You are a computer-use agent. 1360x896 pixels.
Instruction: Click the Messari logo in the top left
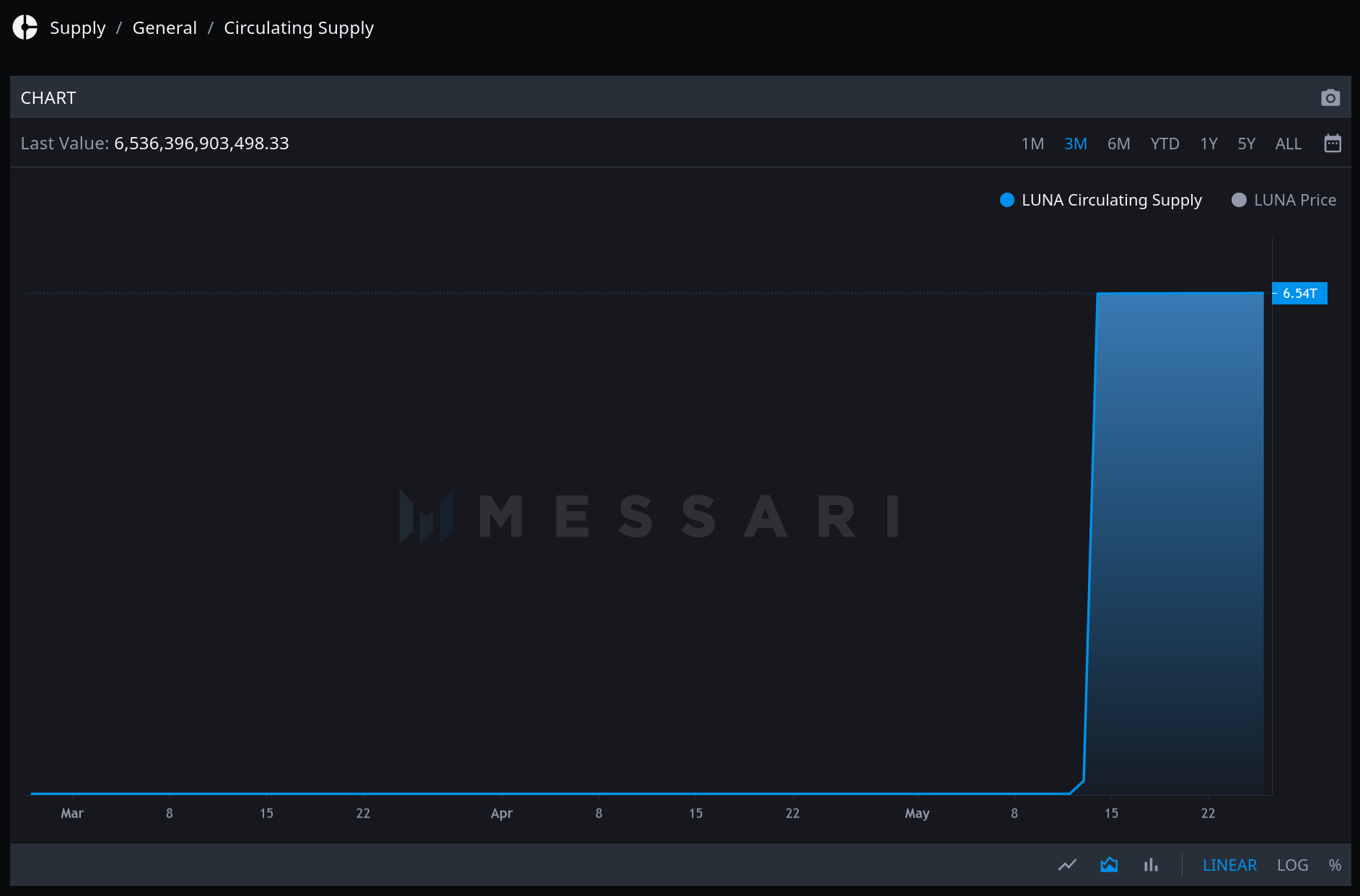pos(25,27)
